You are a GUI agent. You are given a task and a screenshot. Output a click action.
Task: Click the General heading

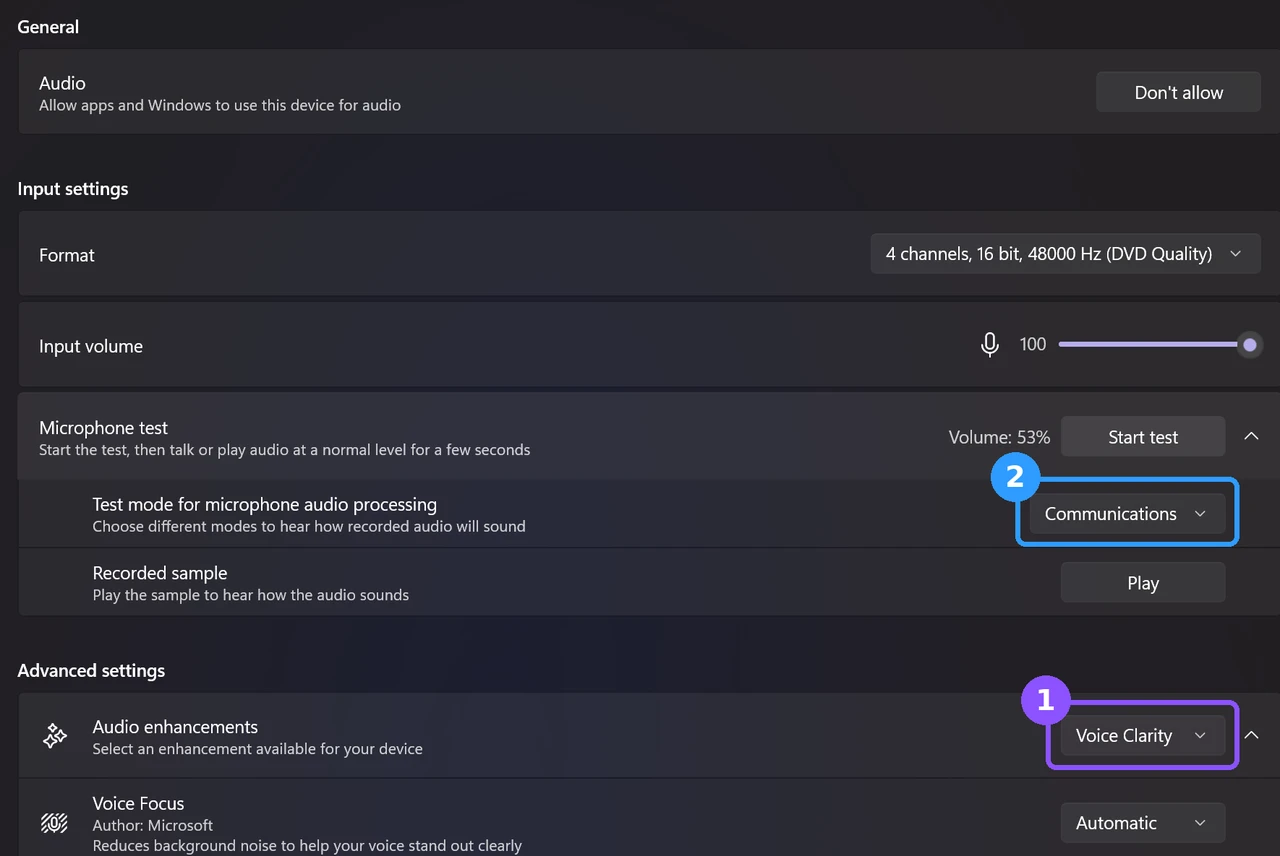pos(48,27)
